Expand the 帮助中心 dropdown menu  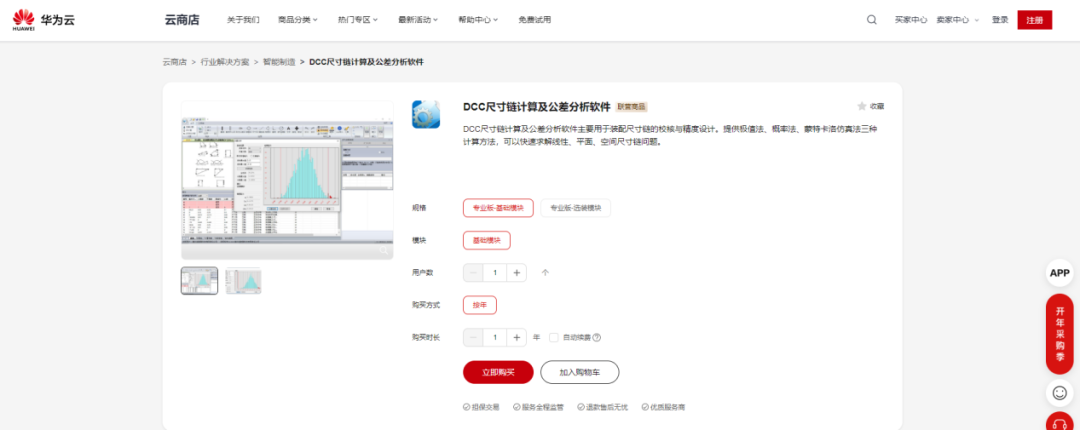[x=478, y=20]
